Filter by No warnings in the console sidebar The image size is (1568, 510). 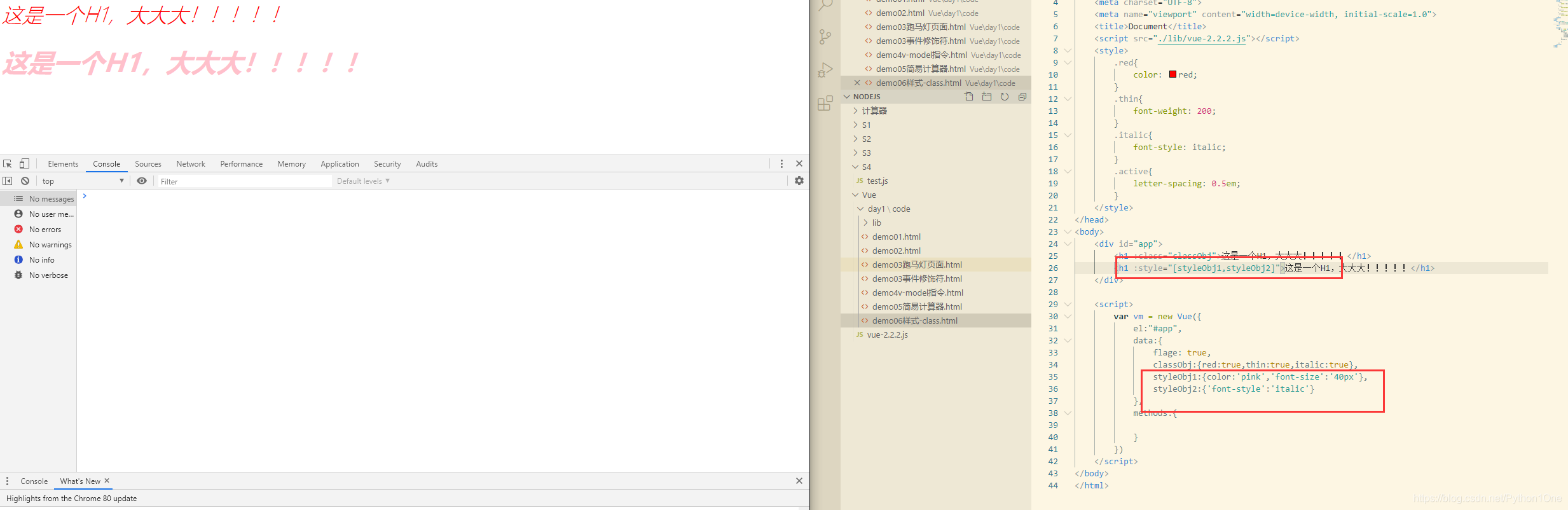(x=38, y=245)
